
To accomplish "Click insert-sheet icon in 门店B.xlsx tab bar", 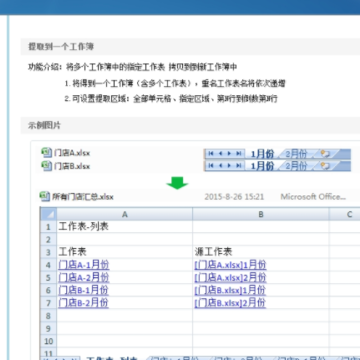I will (325, 166).
